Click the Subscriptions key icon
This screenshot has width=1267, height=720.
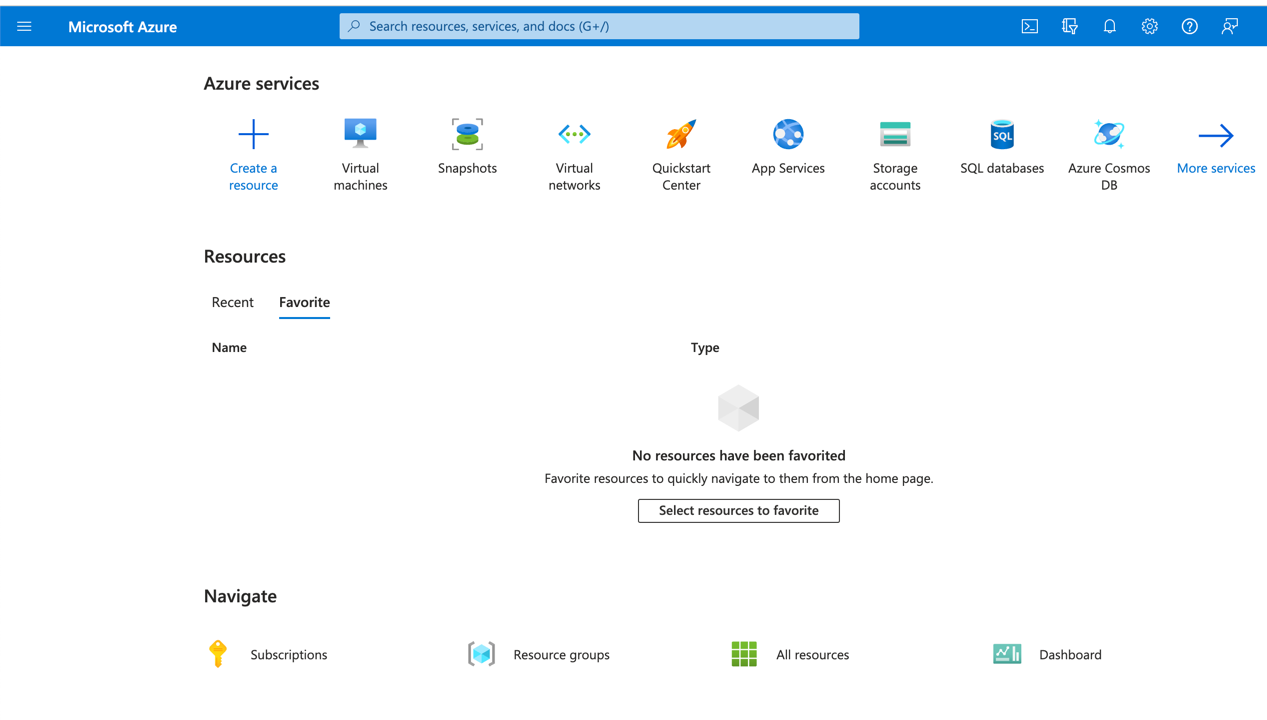point(218,654)
